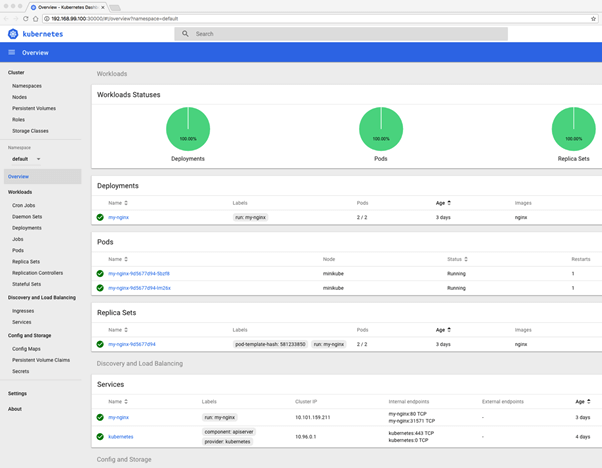Screen dimensions: 602x468
Task: Open Stateful Sets in the sidebar
Action: point(26,284)
